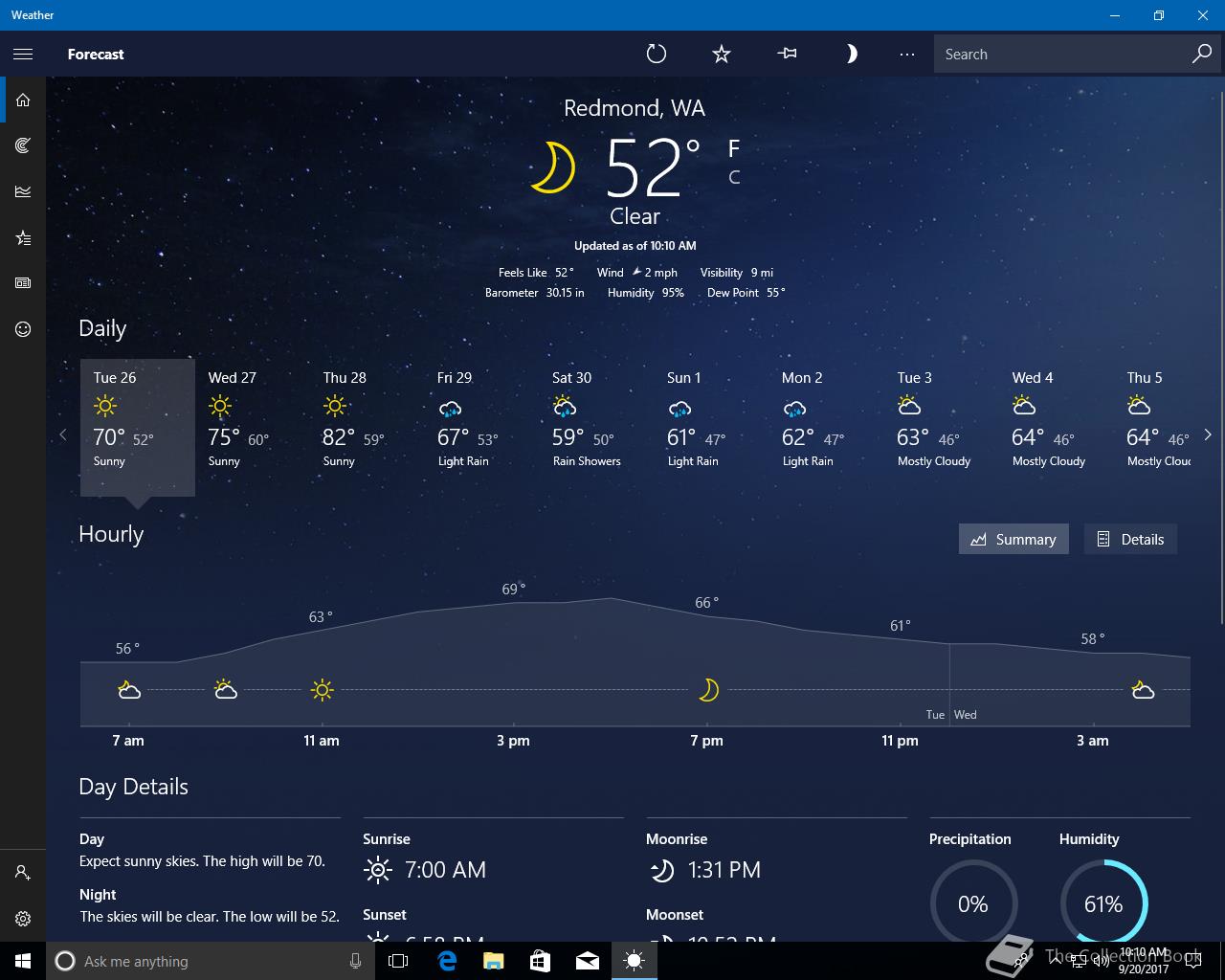
Task: Click the 3 pm hour label
Action: [513, 741]
